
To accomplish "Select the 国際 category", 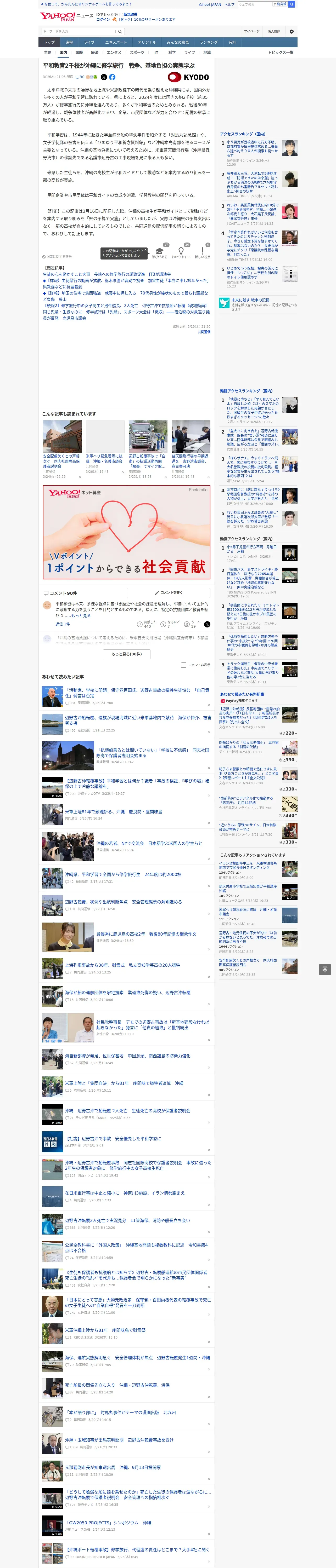I will pyautogui.click(x=79, y=52).
